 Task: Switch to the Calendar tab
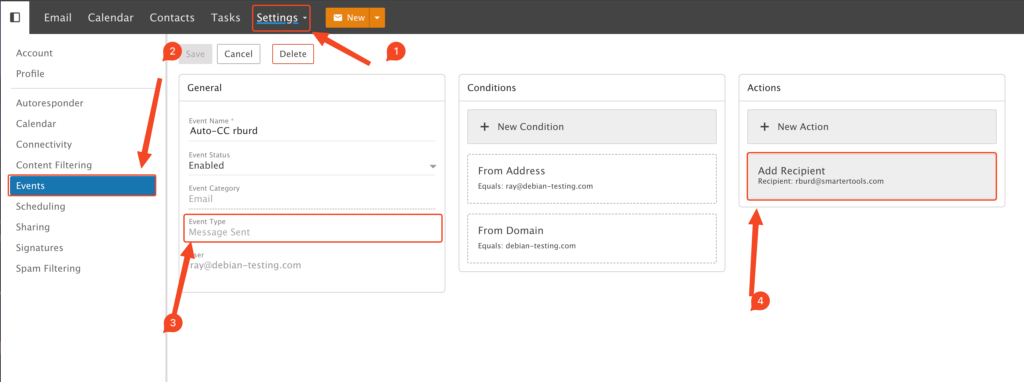click(x=110, y=18)
